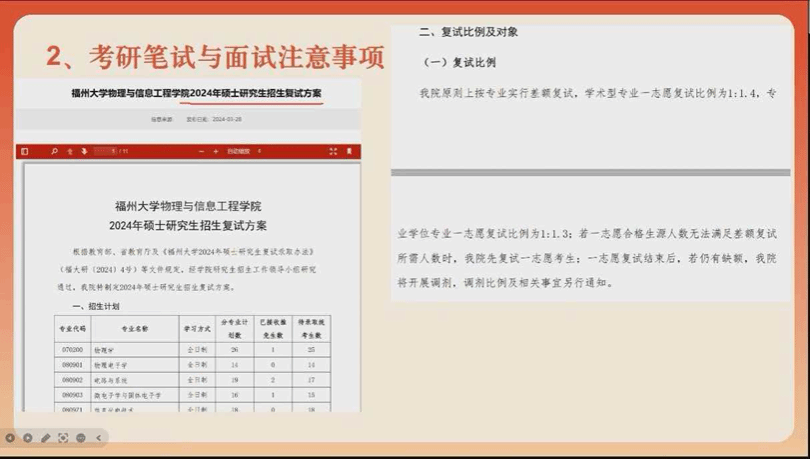Image resolution: width=810 pixels, height=459 pixels.
Task: Click the PDF bookmark icon
Action: tap(348, 152)
